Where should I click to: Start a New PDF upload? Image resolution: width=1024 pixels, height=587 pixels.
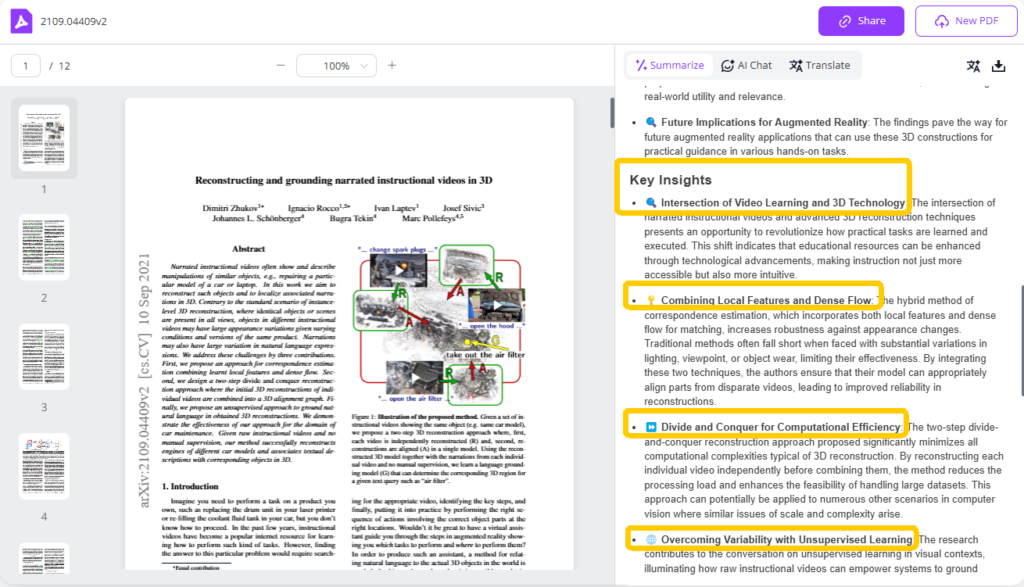pyautogui.click(x=966, y=20)
